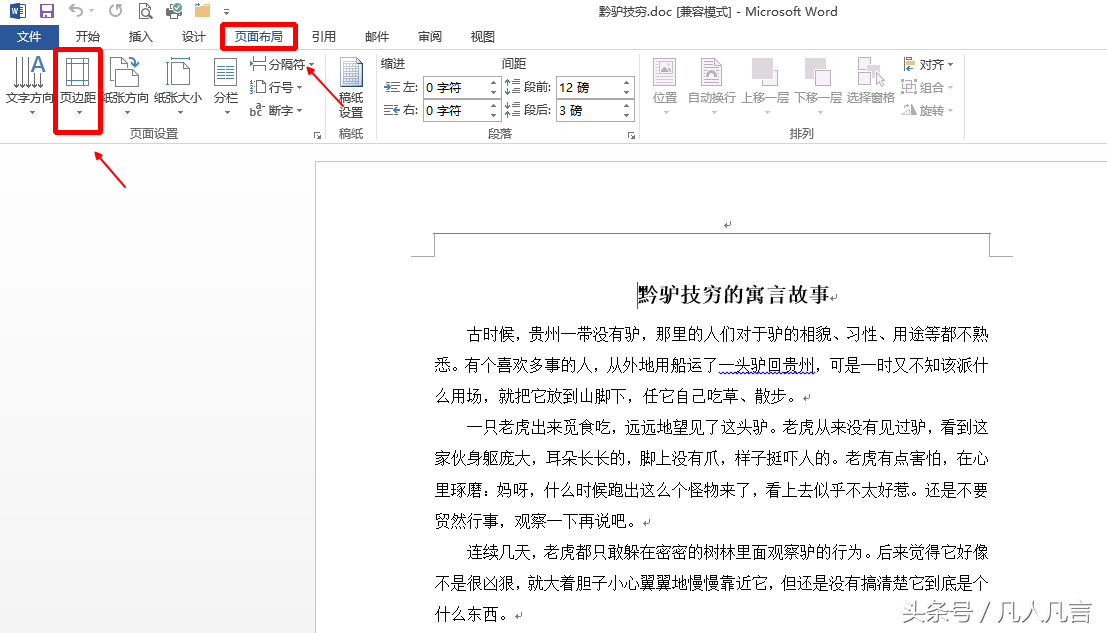The height and width of the screenshot is (633, 1107).
Task: Open the paragraph dialog launcher
Action: pyautogui.click(x=631, y=135)
